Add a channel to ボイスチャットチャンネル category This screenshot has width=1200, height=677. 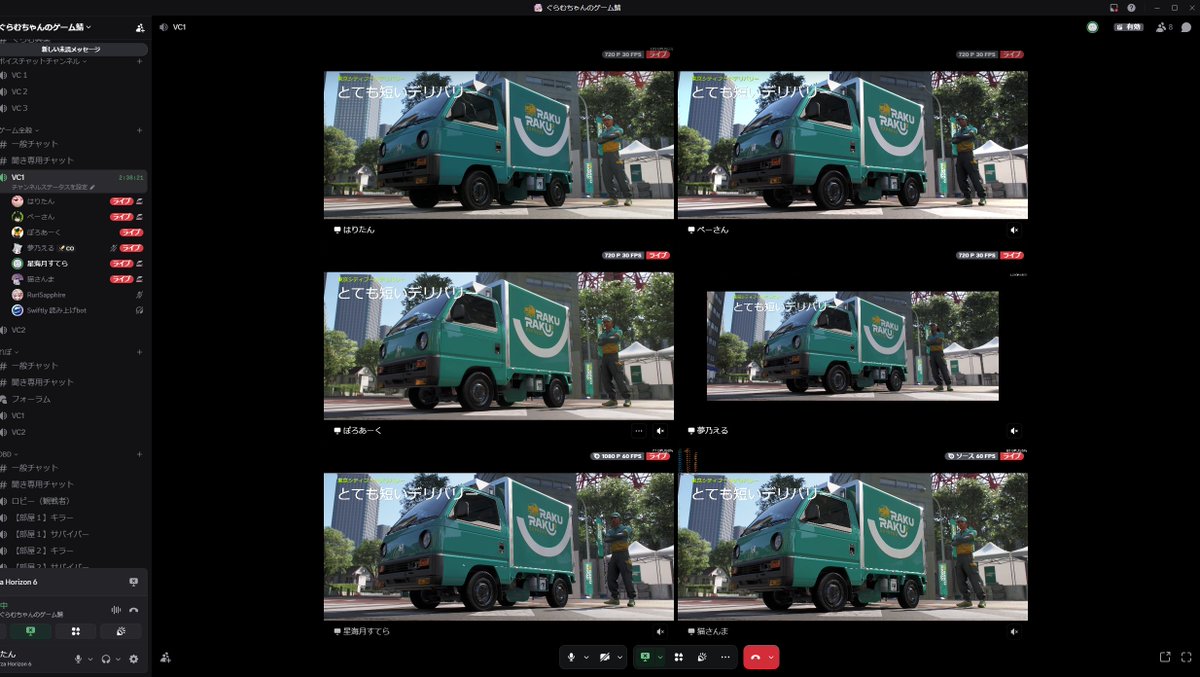click(x=139, y=61)
